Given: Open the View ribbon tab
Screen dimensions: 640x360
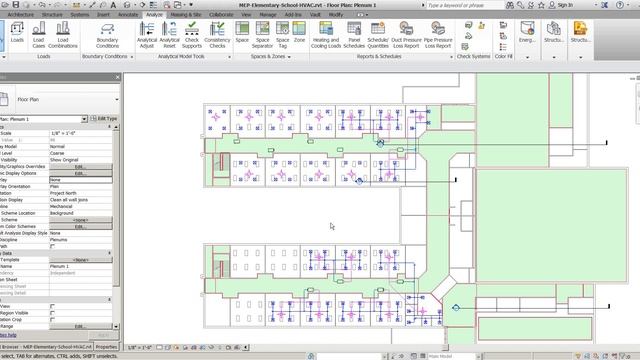Looking at the screenshot, I should 246,15.
